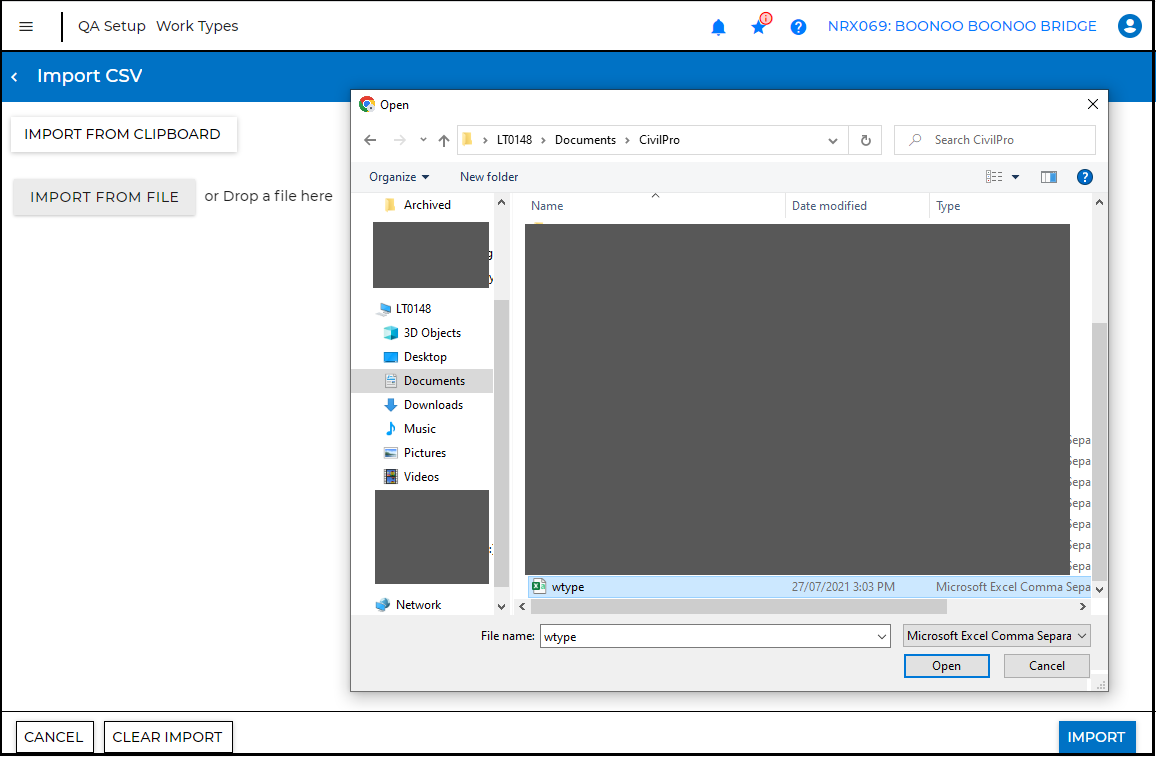
Task: Open user account profile icon
Action: pyautogui.click(x=1129, y=27)
